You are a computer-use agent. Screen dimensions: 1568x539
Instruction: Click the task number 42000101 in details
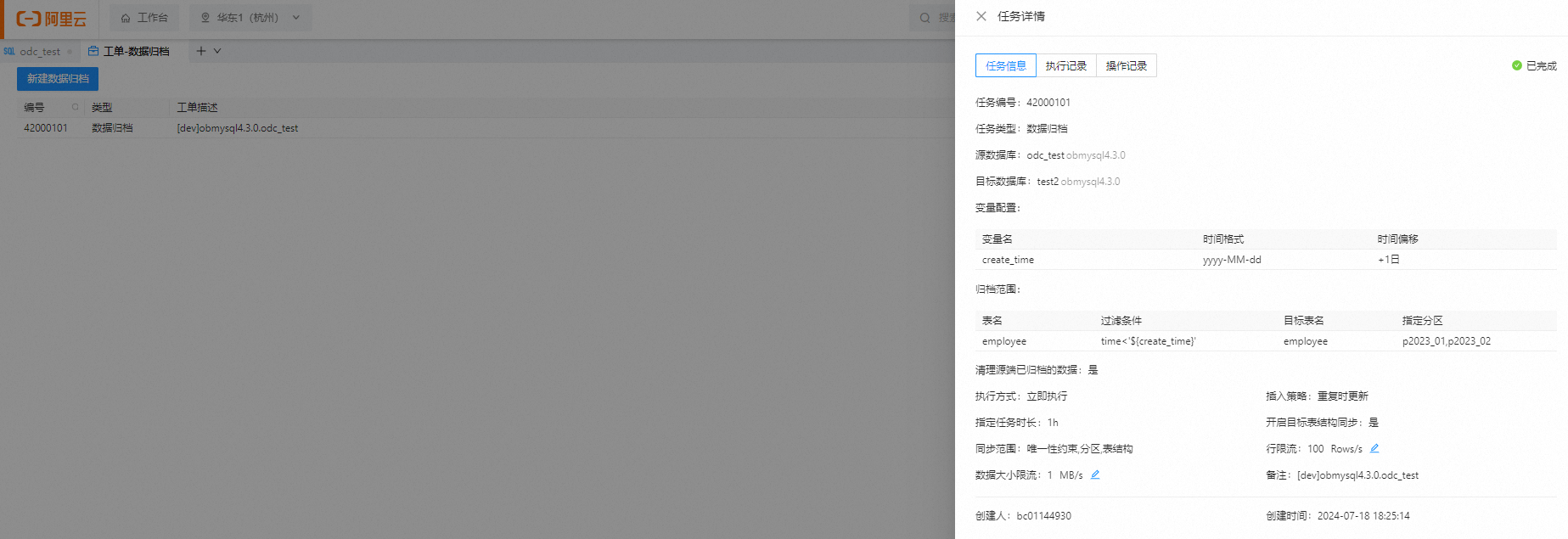click(1048, 103)
